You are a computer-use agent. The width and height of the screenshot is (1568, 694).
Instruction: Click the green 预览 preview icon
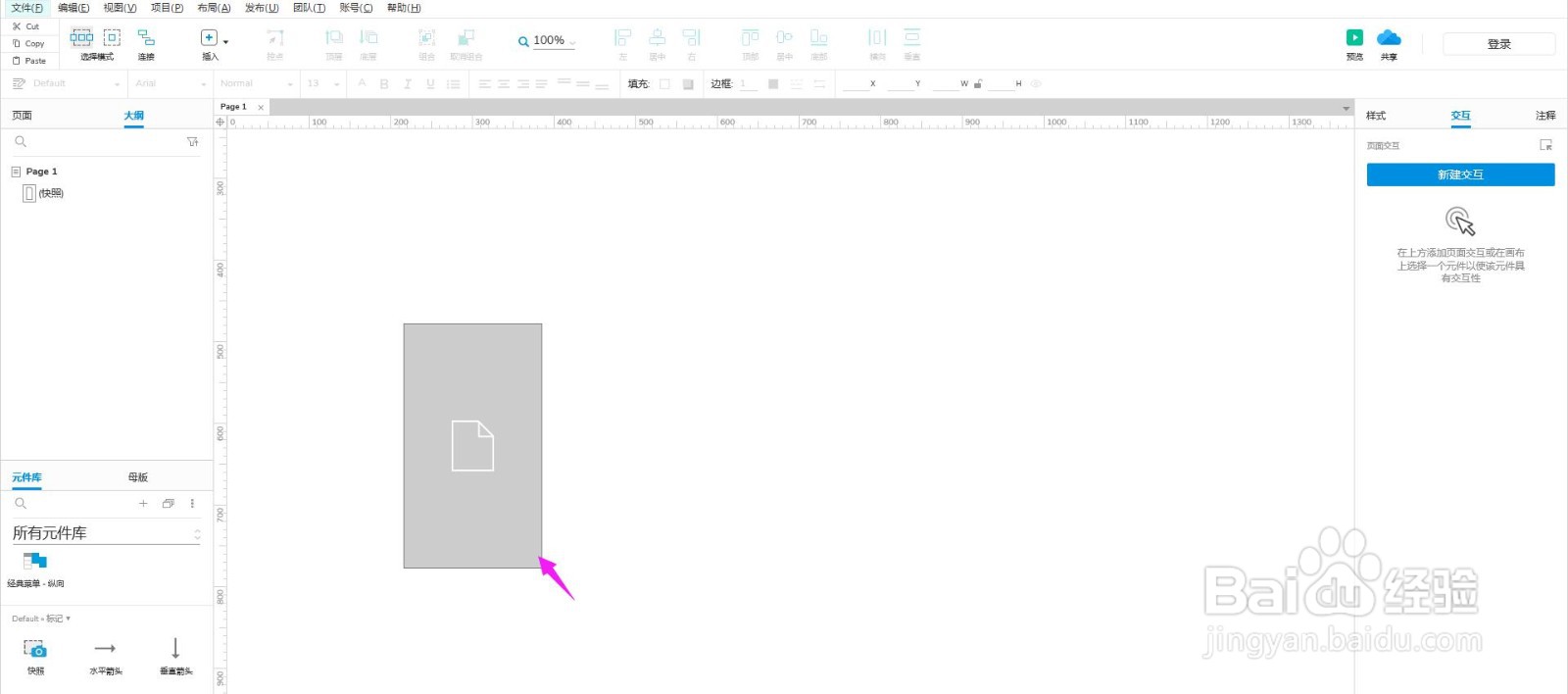1354,37
